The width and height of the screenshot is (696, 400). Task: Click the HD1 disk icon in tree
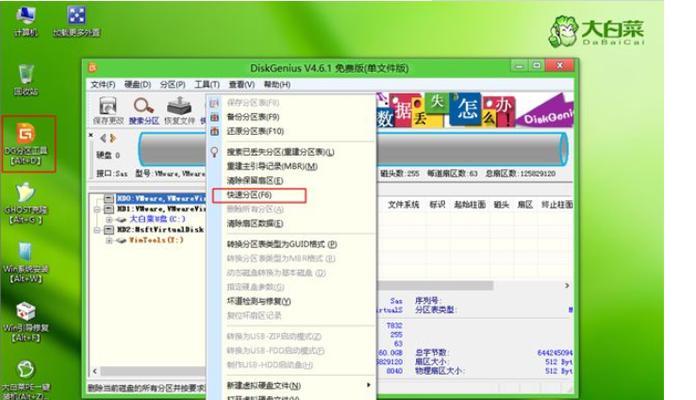pyautogui.click(x=109, y=209)
